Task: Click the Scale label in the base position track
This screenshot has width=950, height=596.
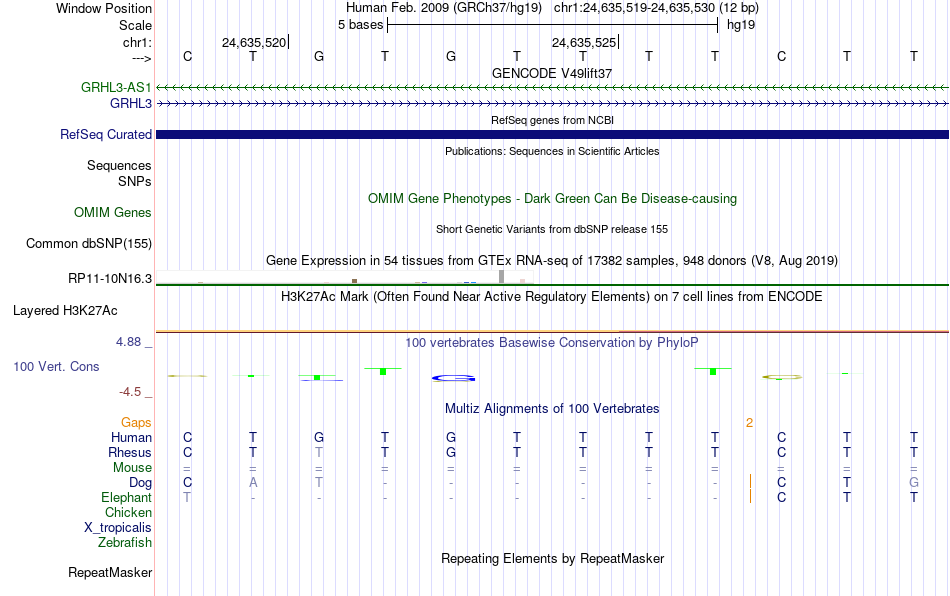Action: [x=135, y=25]
